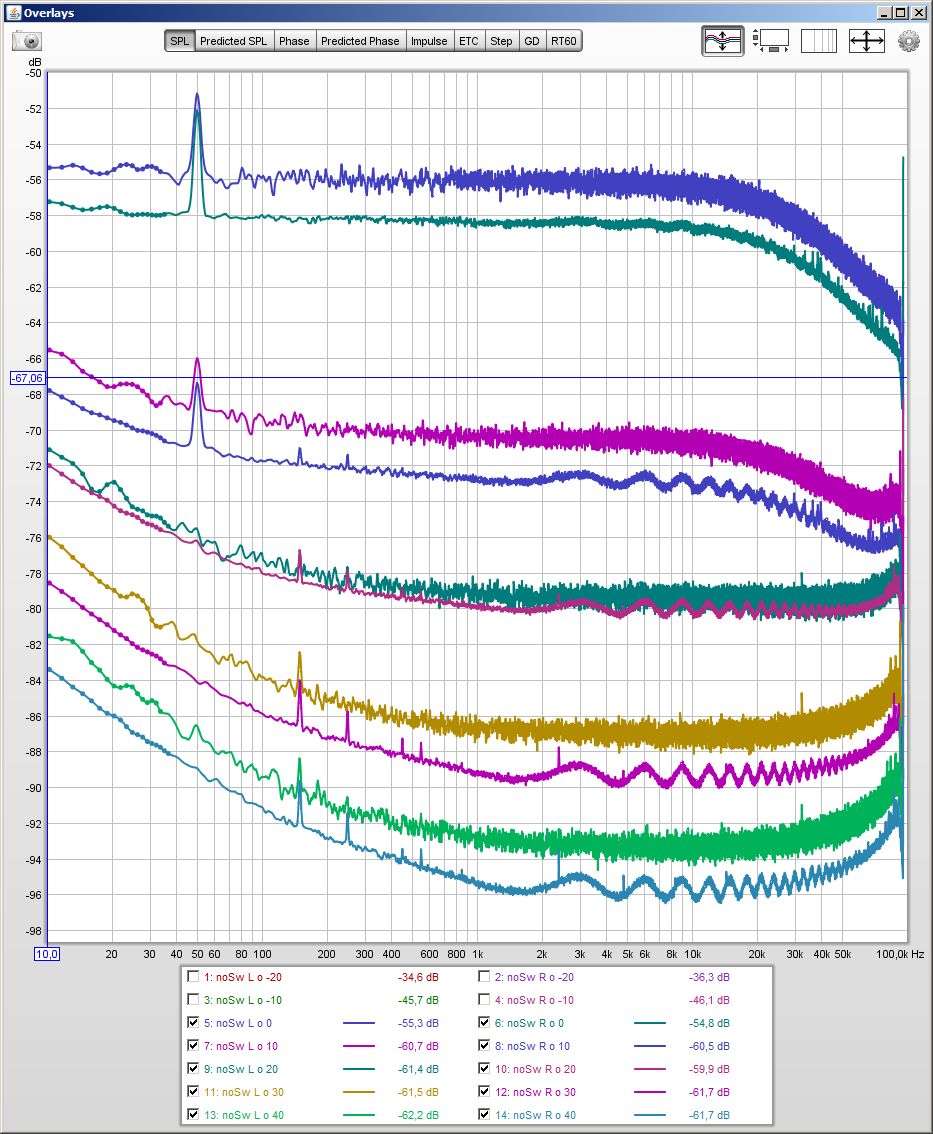Click the line sample for trace 11
Viewport: 933px width, 1134px height.
click(359, 1092)
